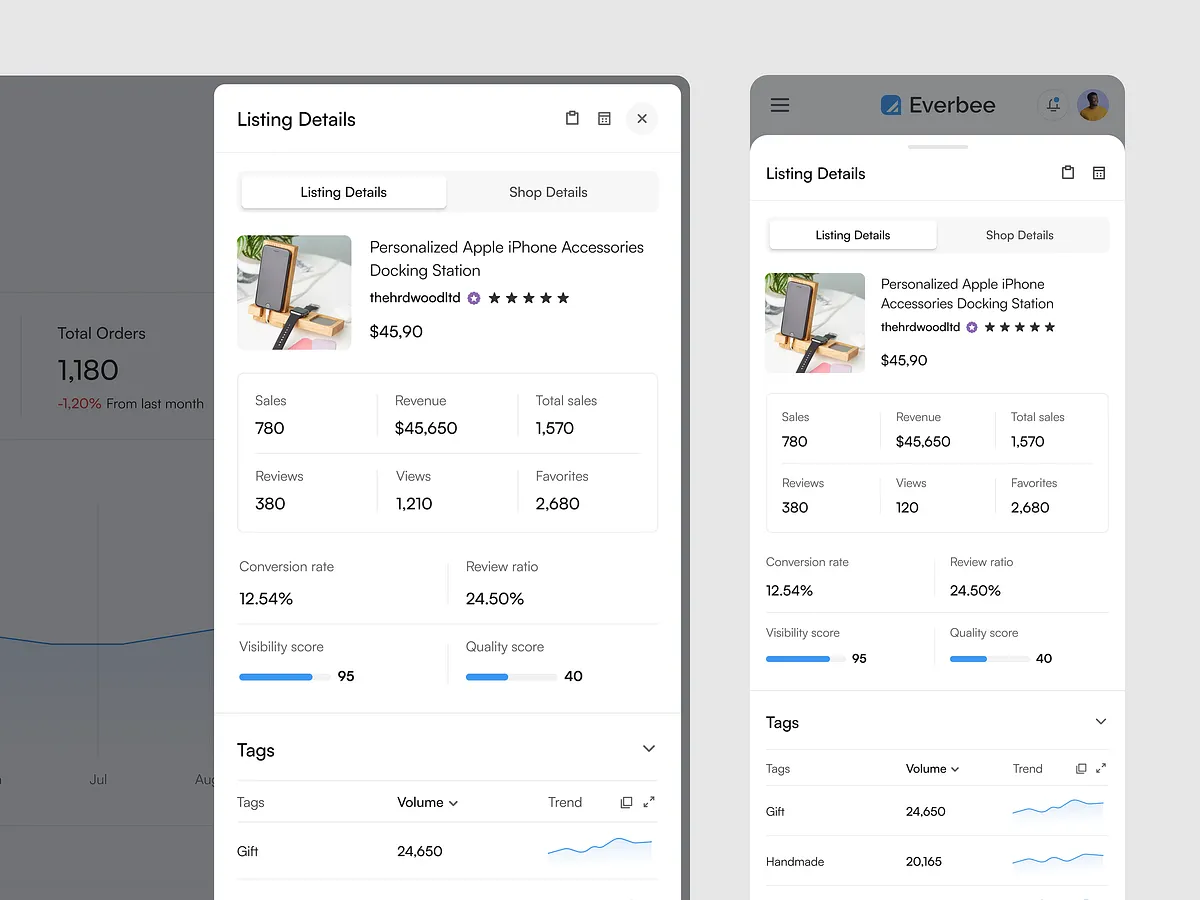Open notifications via the bell icon
Screen dimensions: 1200x900
1052,104
